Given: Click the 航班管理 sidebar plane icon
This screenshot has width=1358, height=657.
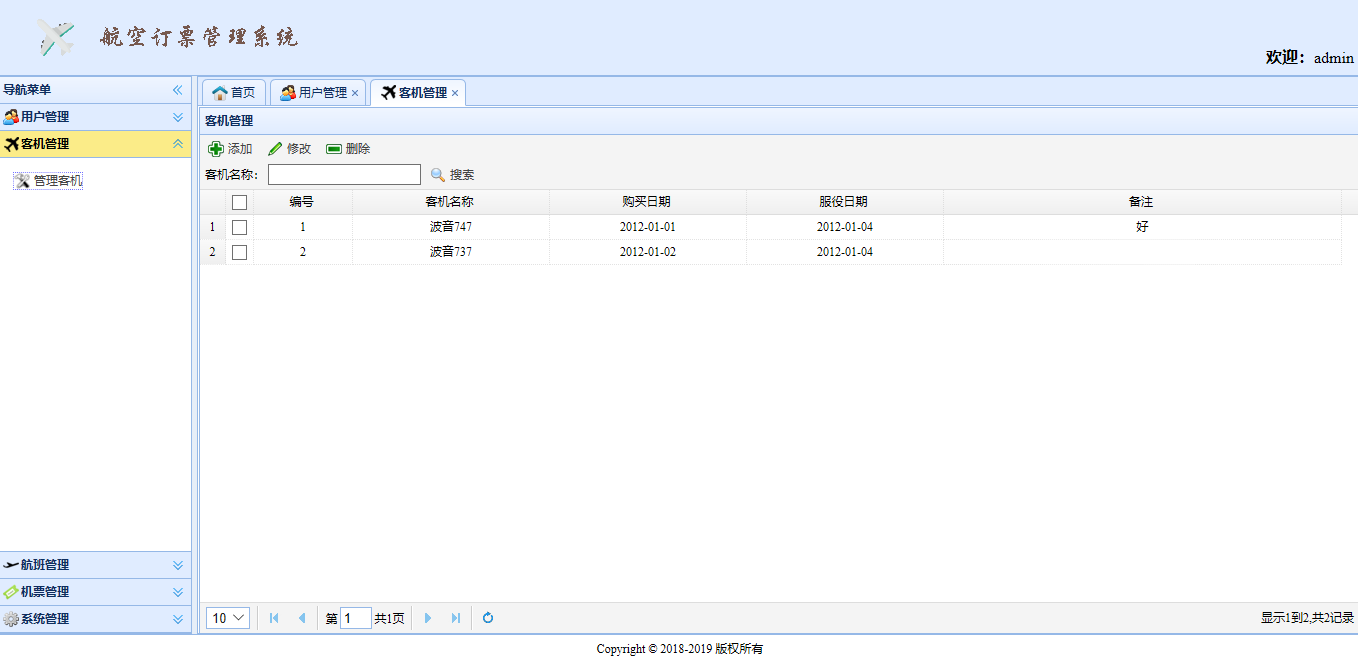Looking at the screenshot, I should [x=11, y=565].
